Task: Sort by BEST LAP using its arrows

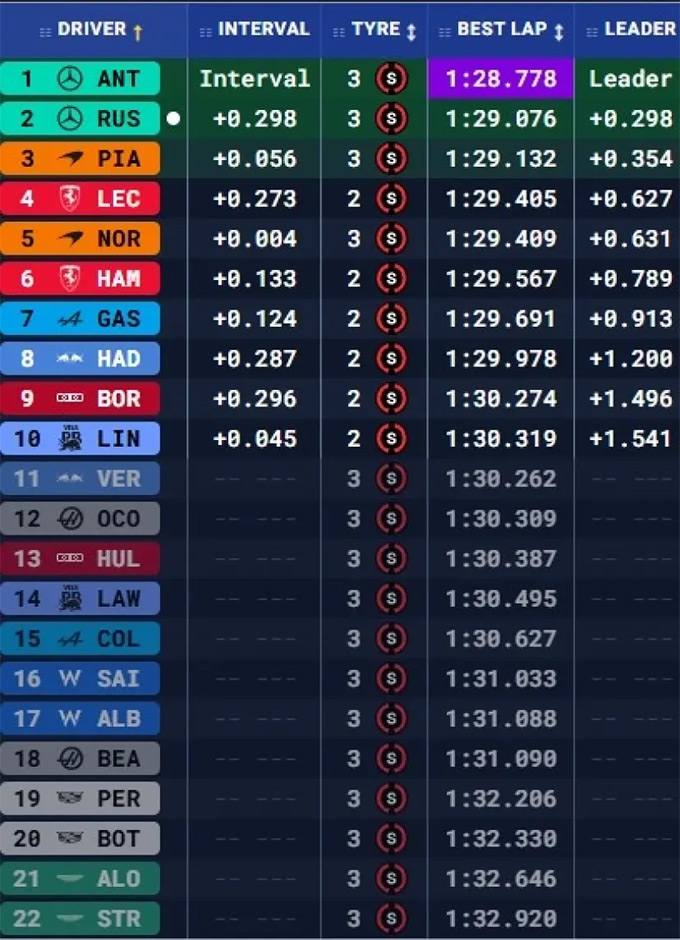Action: pos(558,30)
